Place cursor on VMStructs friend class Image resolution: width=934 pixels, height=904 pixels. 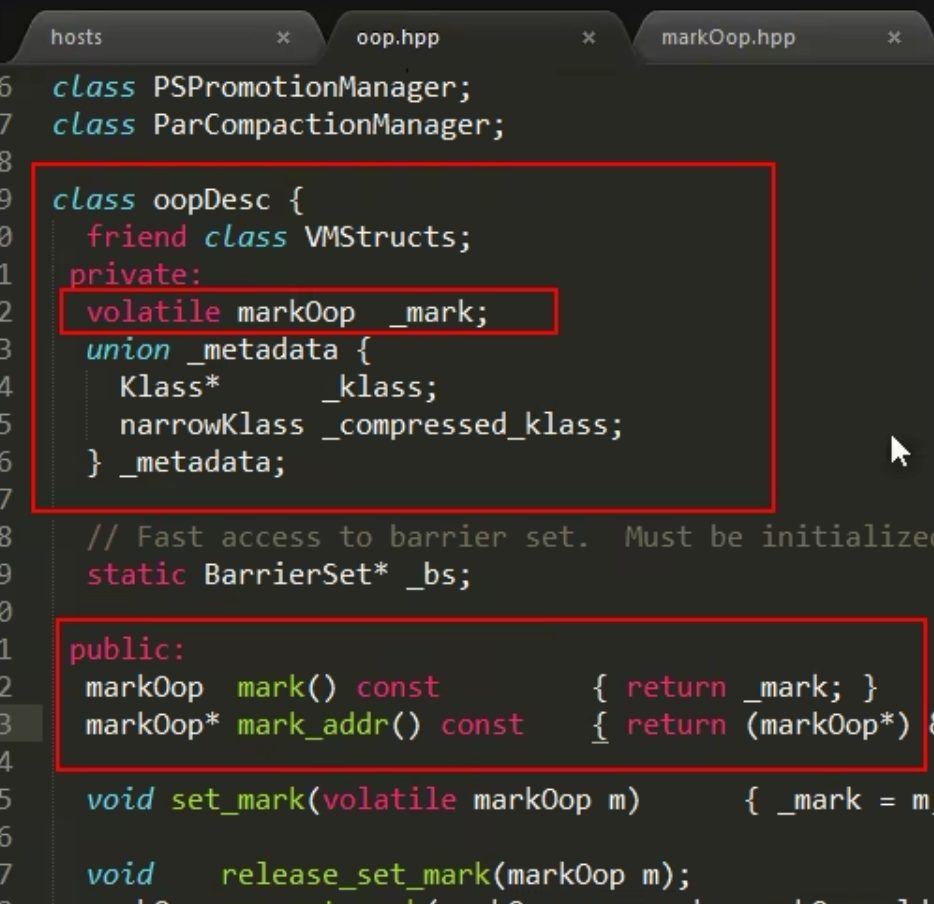coord(391,237)
